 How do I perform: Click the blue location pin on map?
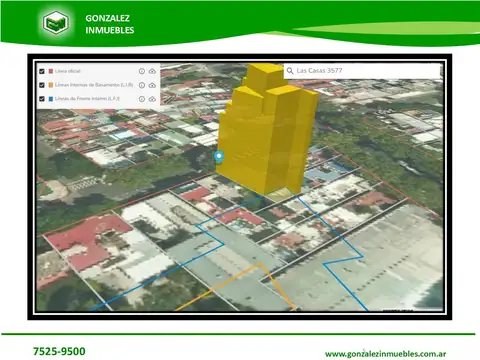click(219, 157)
